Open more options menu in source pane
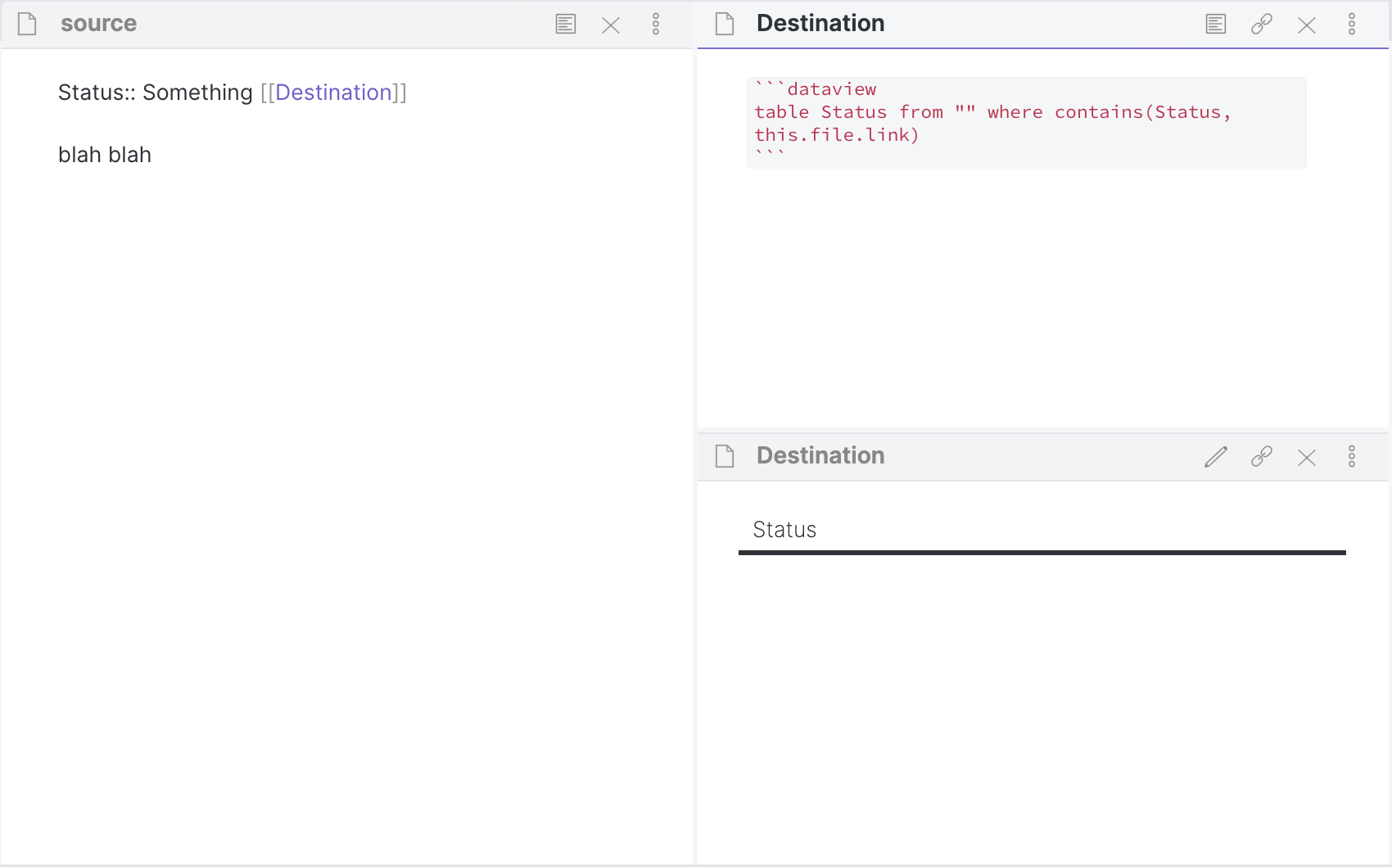The height and width of the screenshot is (868, 1392). click(x=656, y=24)
